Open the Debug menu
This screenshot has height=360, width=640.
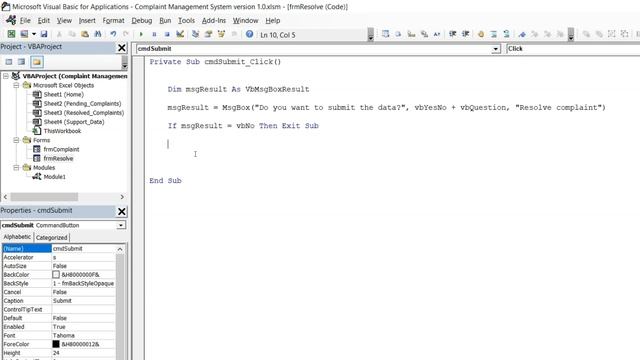coord(142,20)
